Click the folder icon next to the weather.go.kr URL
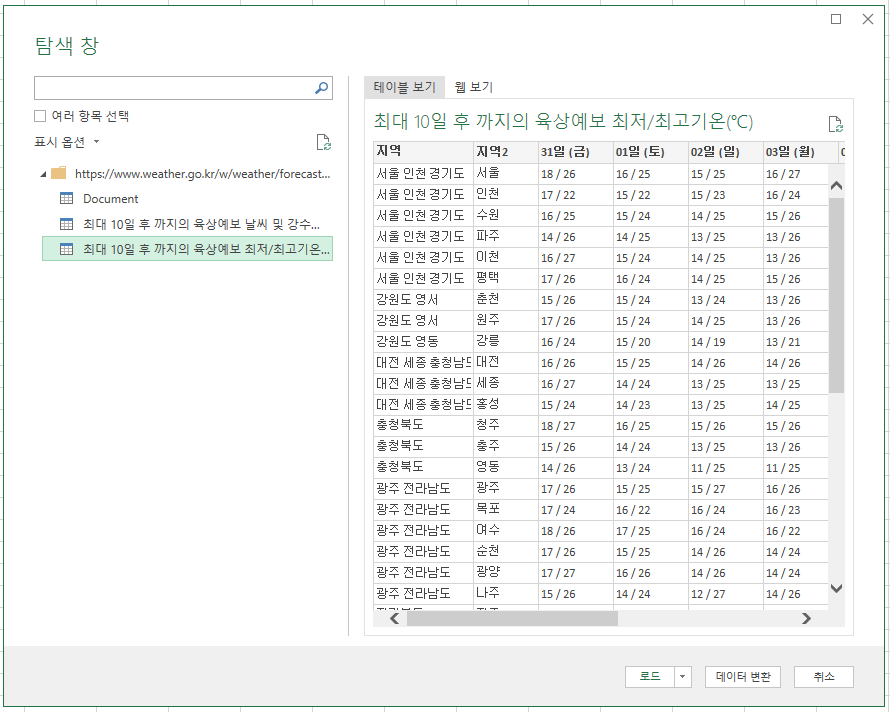 [x=57, y=172]
